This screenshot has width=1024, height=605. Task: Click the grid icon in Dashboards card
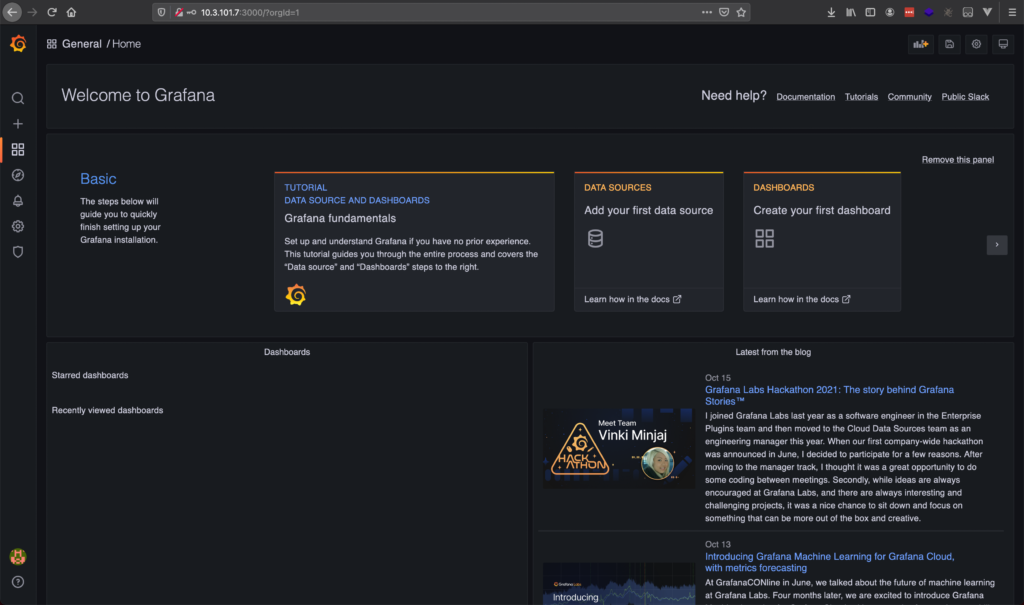764,238
